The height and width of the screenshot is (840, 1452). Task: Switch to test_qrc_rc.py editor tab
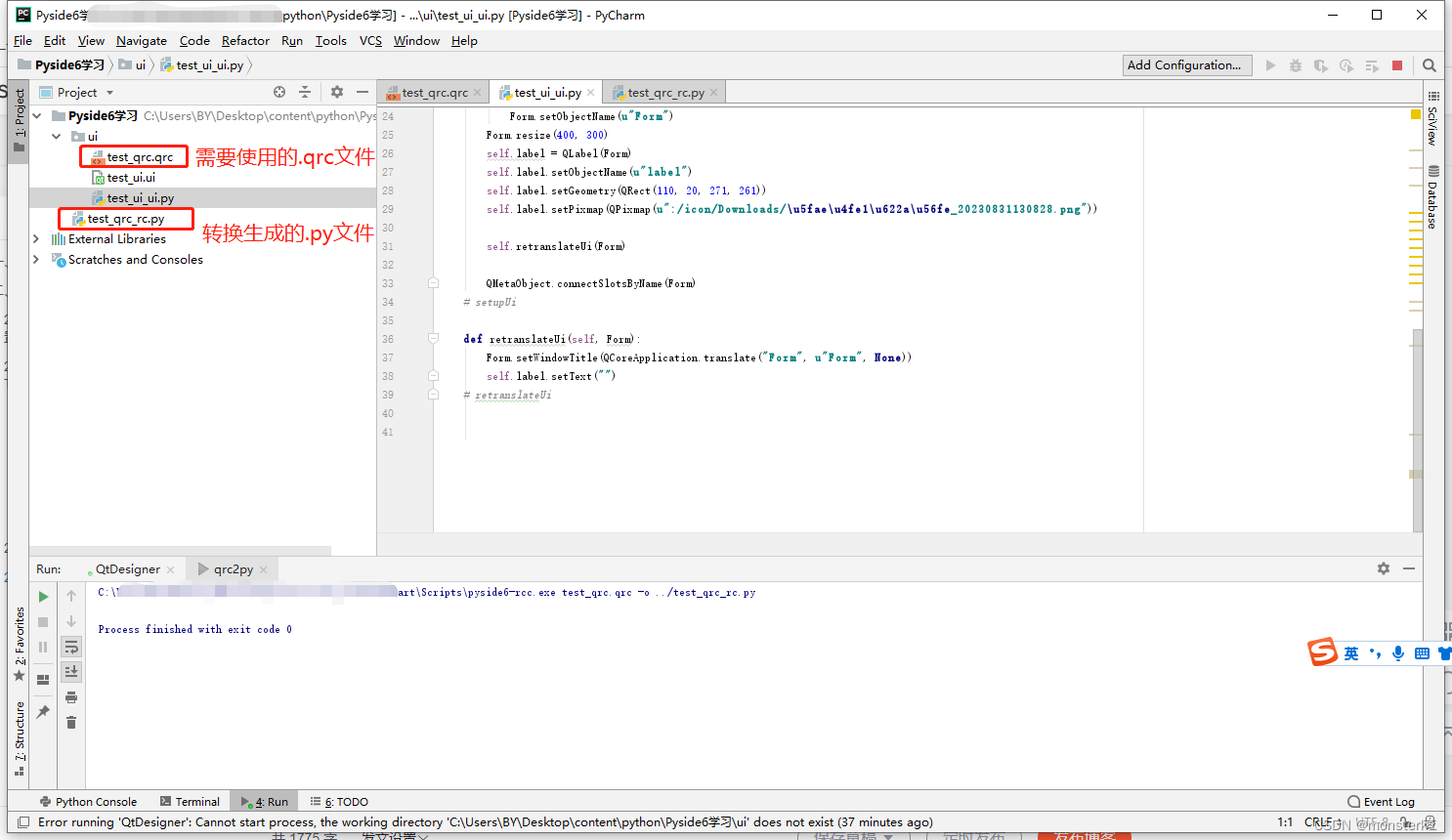[x=665, y=93]
